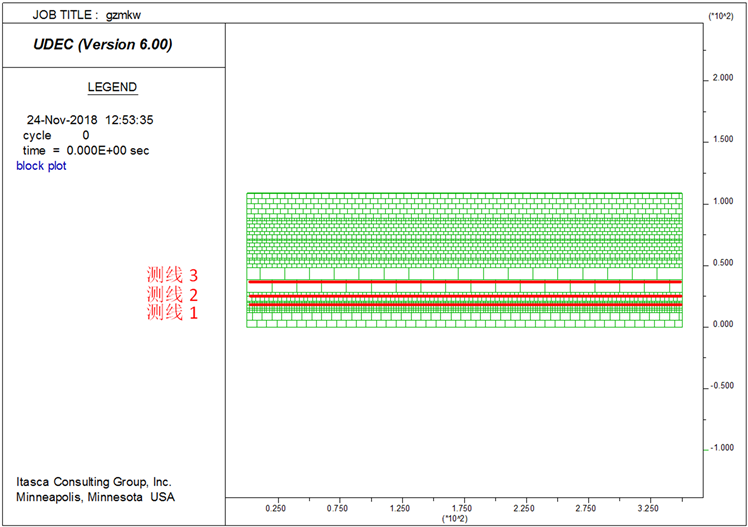Image resolution: width=748 pixels, height=527 pixels.
Task: Click the underlined LEGEND heading
Action: point(112,87)
